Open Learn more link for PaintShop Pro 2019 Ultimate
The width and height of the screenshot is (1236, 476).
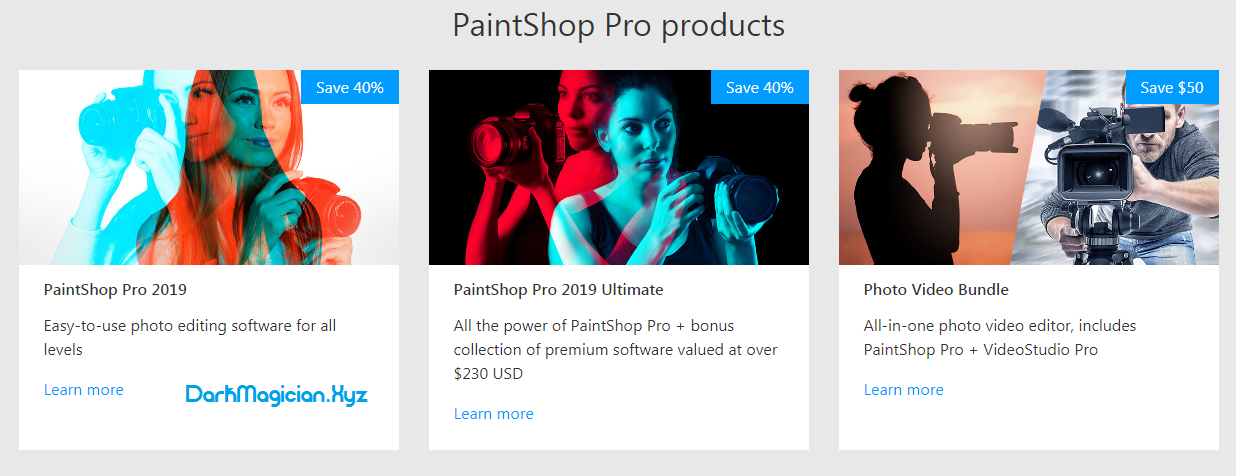pos(494,414)
